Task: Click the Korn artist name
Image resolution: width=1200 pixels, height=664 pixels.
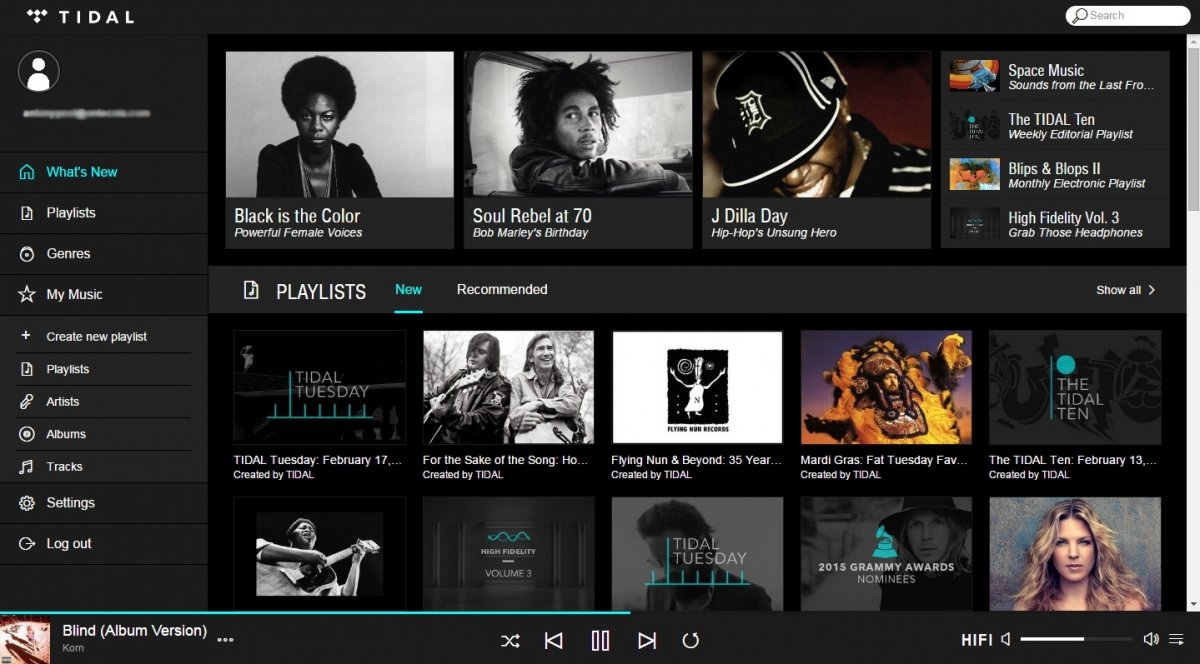Action: [x=73, y=649]
